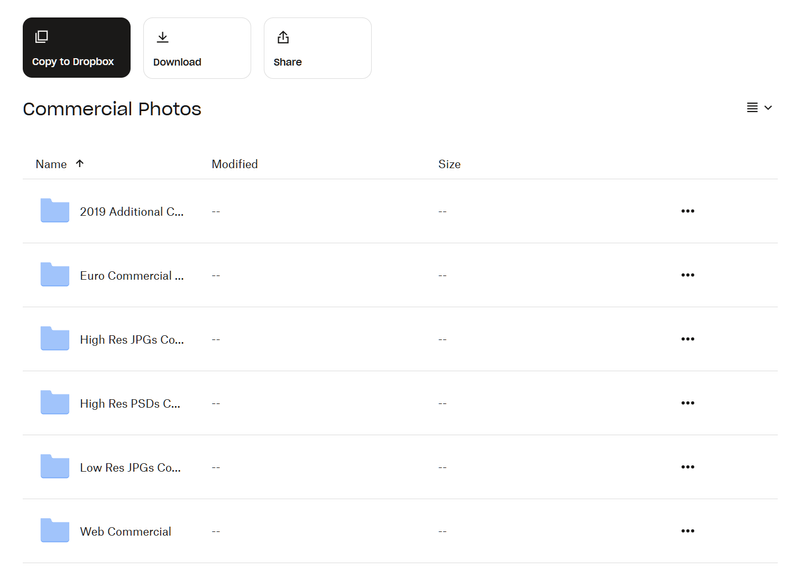800x588 pixels.
Task: Show more actions for Euro Commercial folder
Action: (x=687, y=276)
